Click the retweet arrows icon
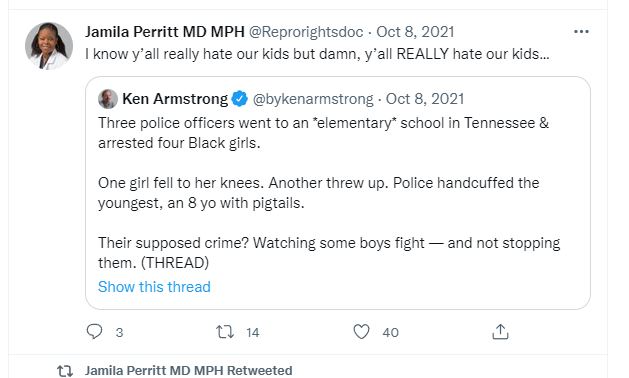The width and height of the screenshot is (629, 378). [225, 332]
